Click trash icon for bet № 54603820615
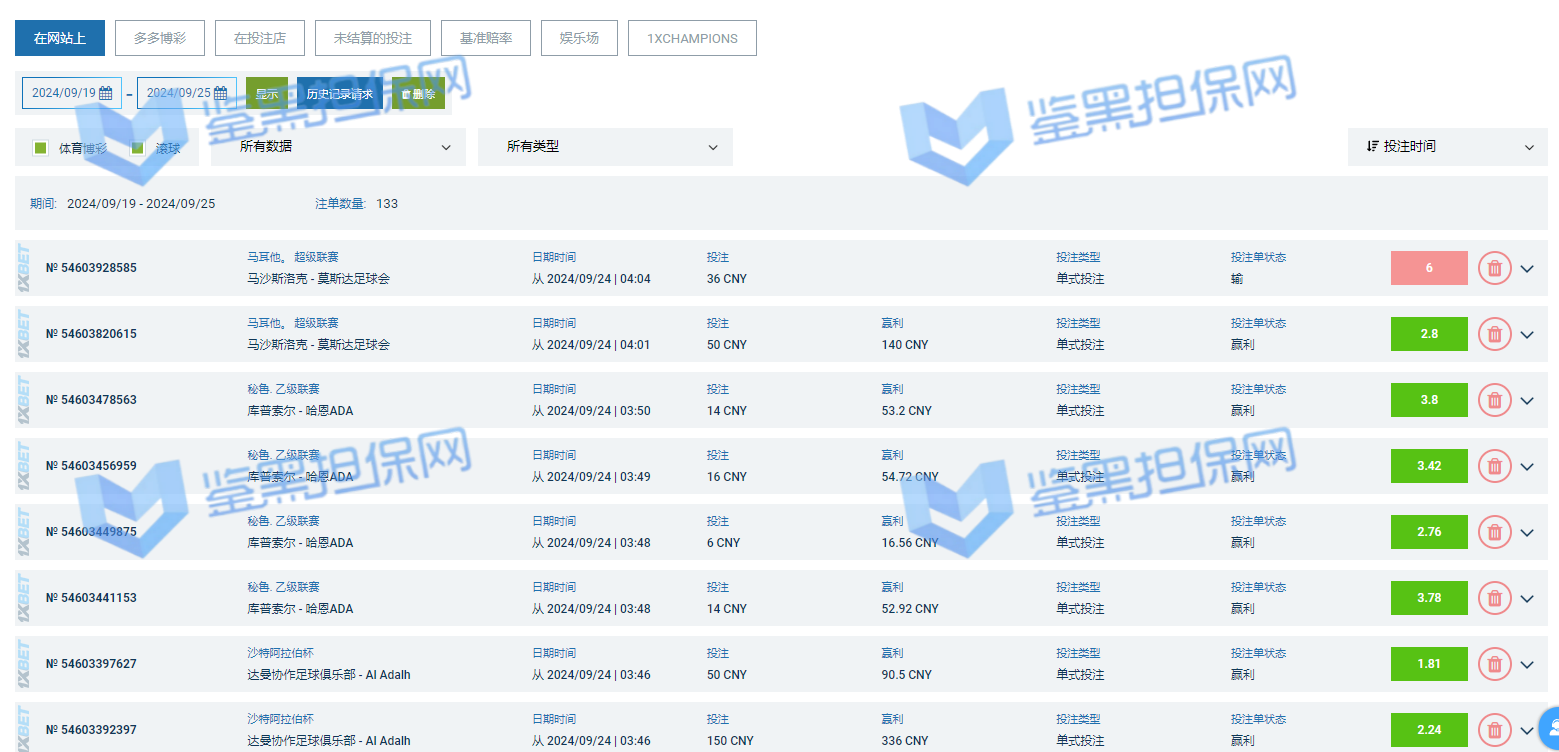 (x=1494, y=334)
